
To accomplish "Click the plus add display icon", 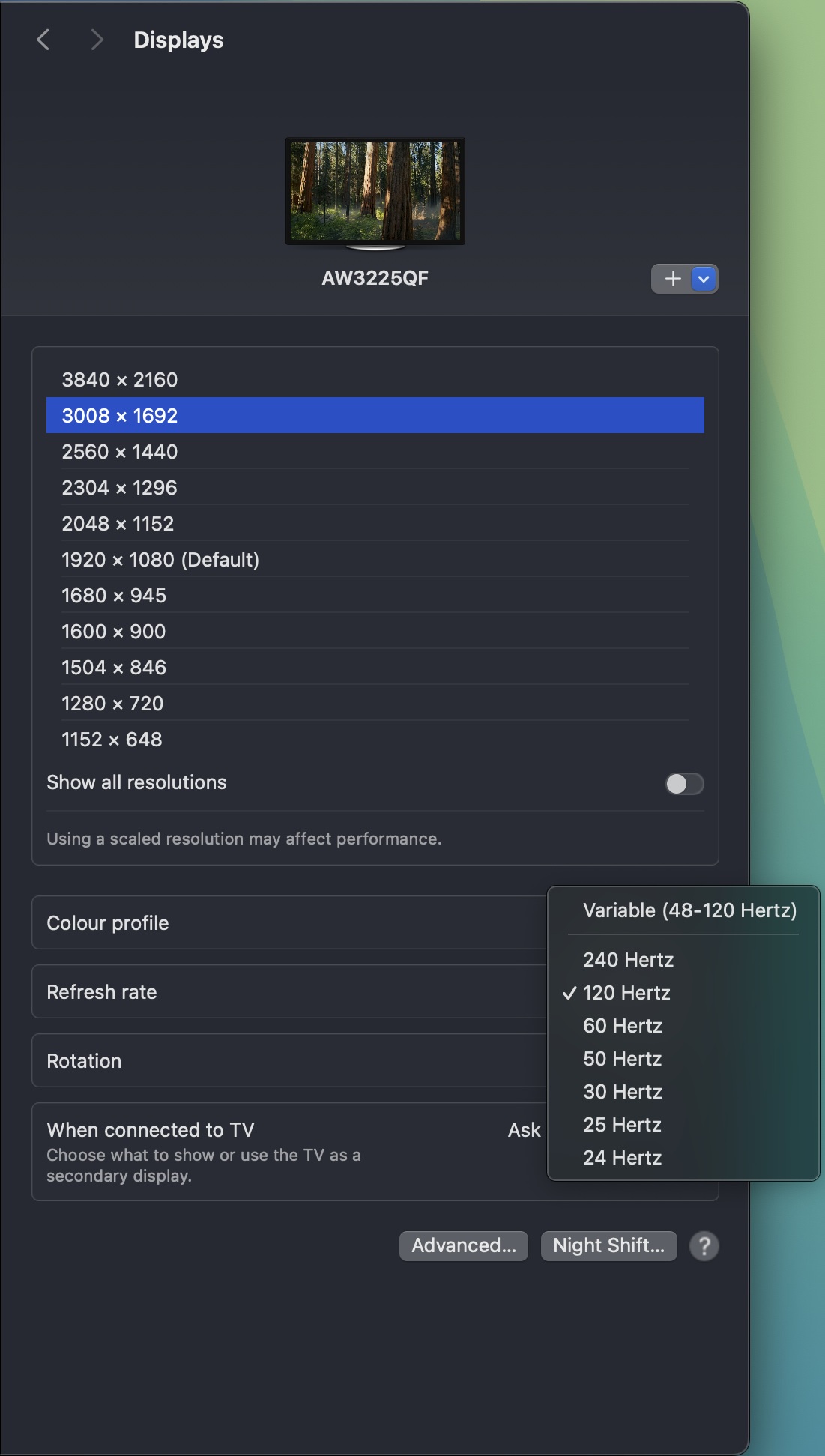I will coord(672,279).
